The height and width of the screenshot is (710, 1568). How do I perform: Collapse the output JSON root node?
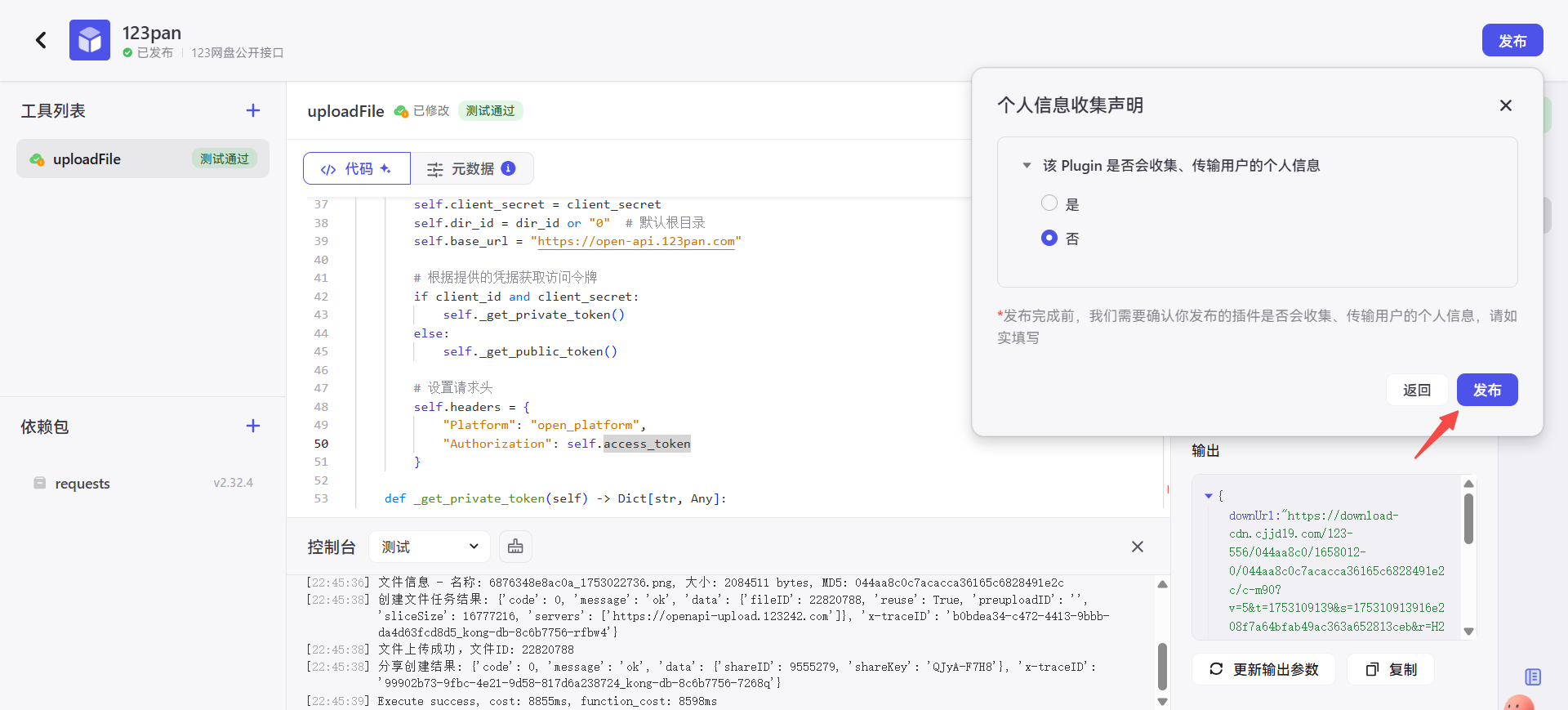pos(1209,496)
